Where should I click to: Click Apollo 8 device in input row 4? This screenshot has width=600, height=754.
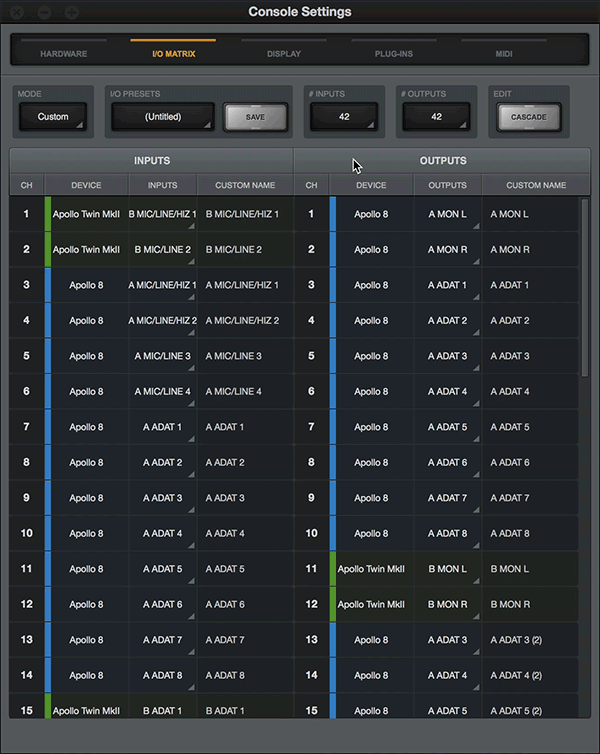(86, 320)
